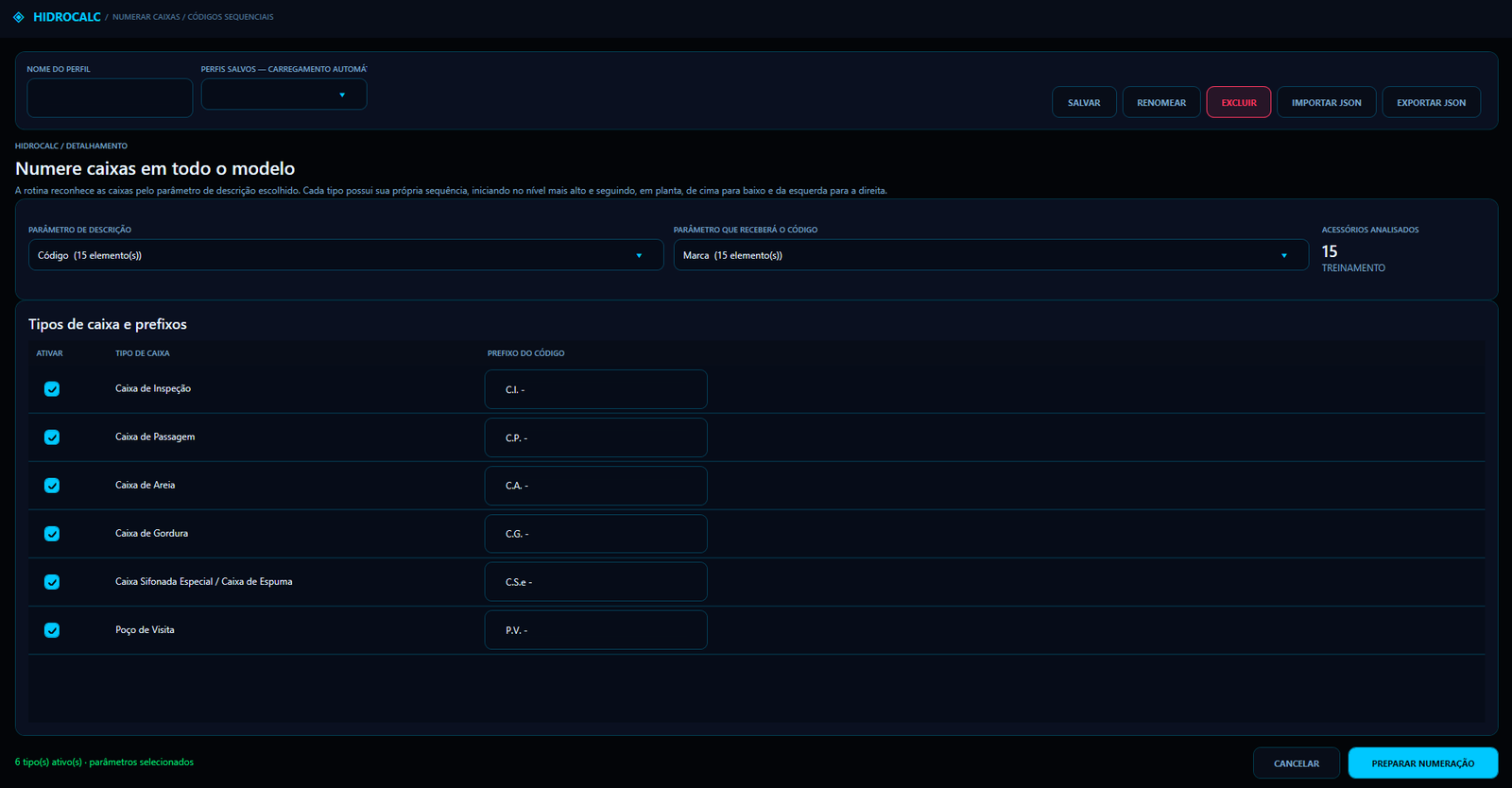Edit the P.V. - prefix field
1512x788 pixels.
[x=596, y=630]
